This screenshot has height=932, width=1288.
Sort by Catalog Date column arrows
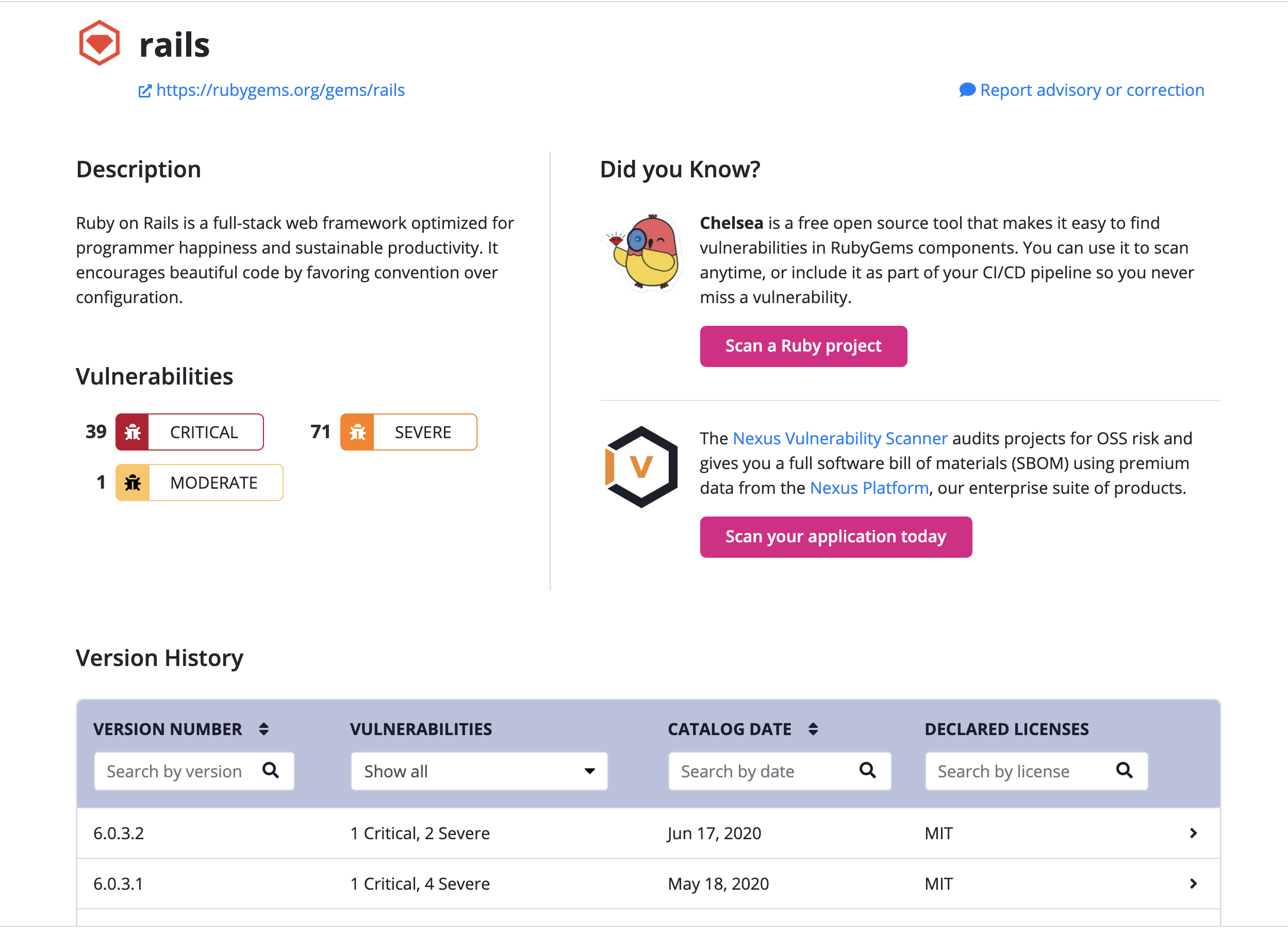pyautogui.click(x=813, y=729)
